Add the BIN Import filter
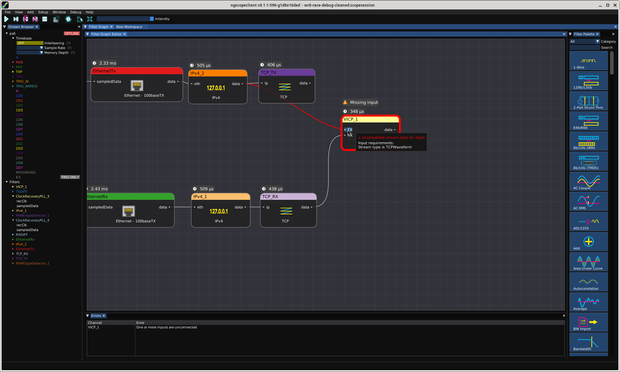Image resolution: width=620 pixels, height=372 pixels. point(588,323)
